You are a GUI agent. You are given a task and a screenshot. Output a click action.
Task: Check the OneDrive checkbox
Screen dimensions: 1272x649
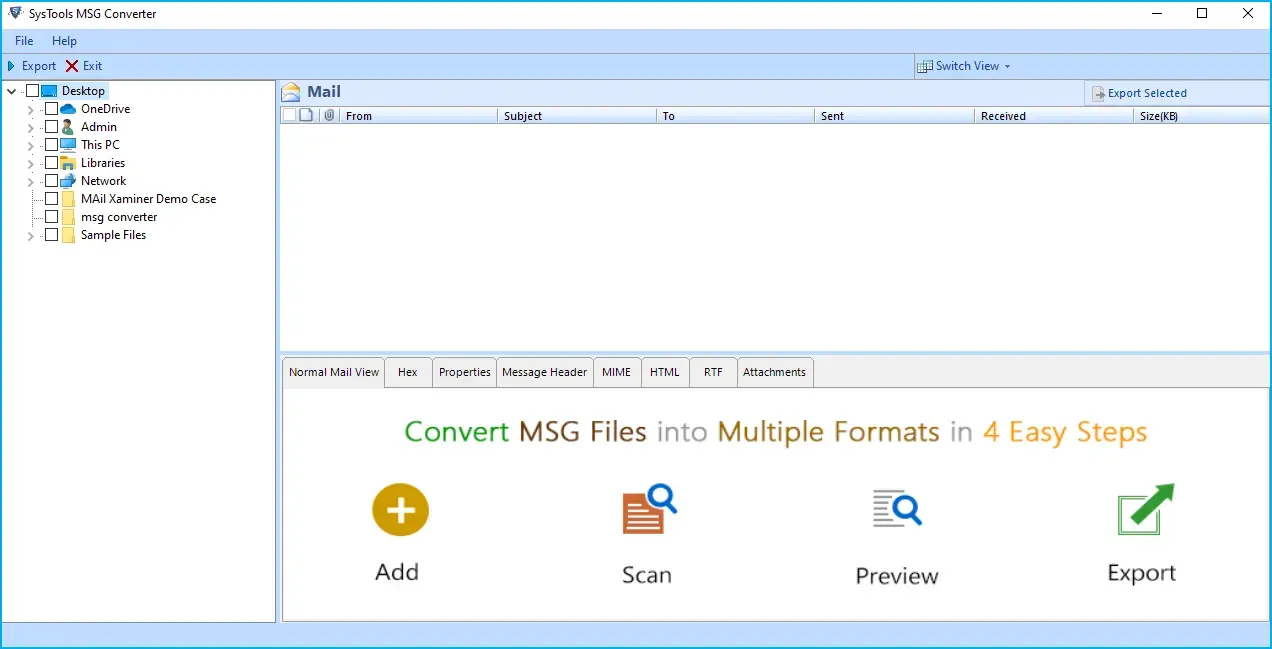pyautogui.click(x=51, y=109)
